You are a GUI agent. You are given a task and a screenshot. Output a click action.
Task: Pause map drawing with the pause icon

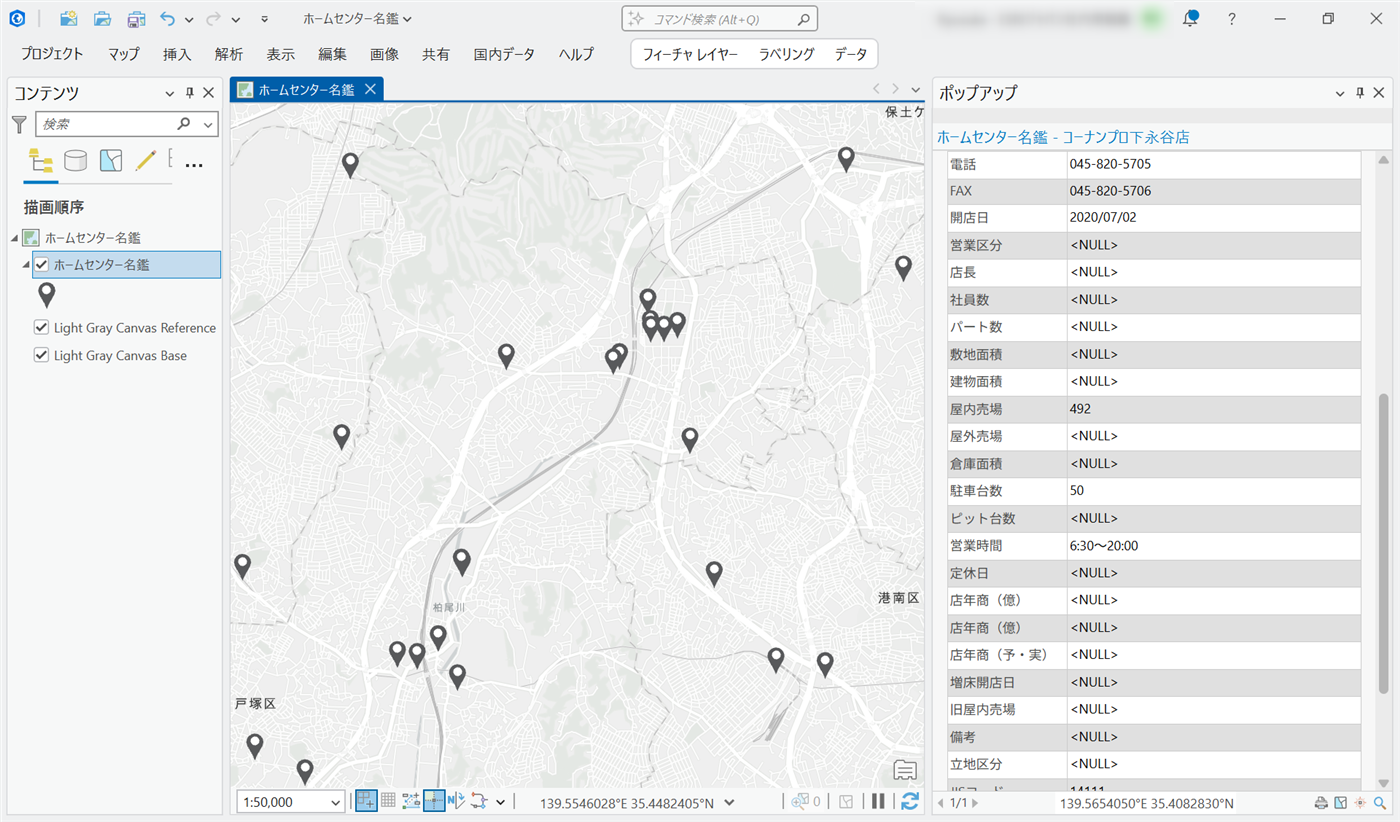tap(878, 801)
